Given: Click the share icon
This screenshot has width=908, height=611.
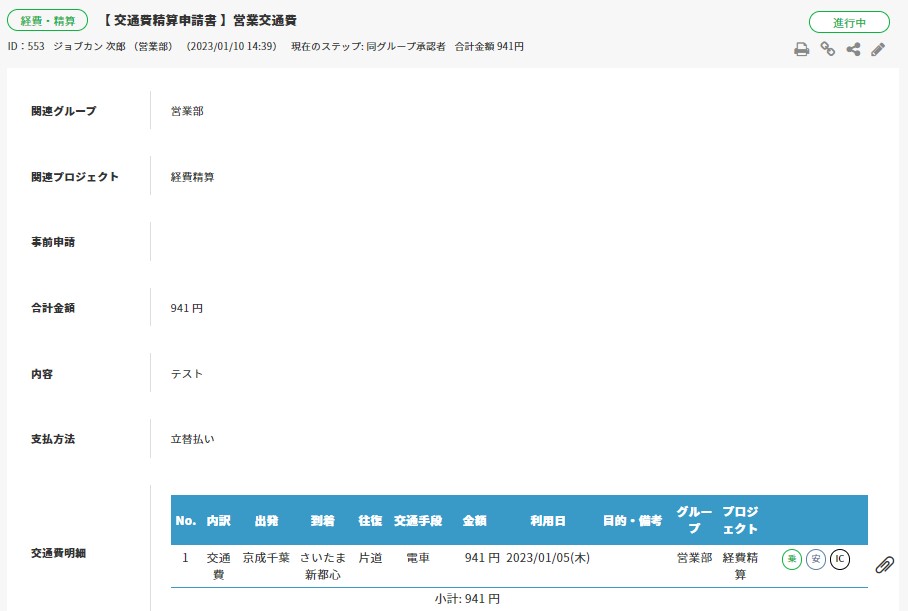Looking at the screenshot, I should tap(853, 49).
